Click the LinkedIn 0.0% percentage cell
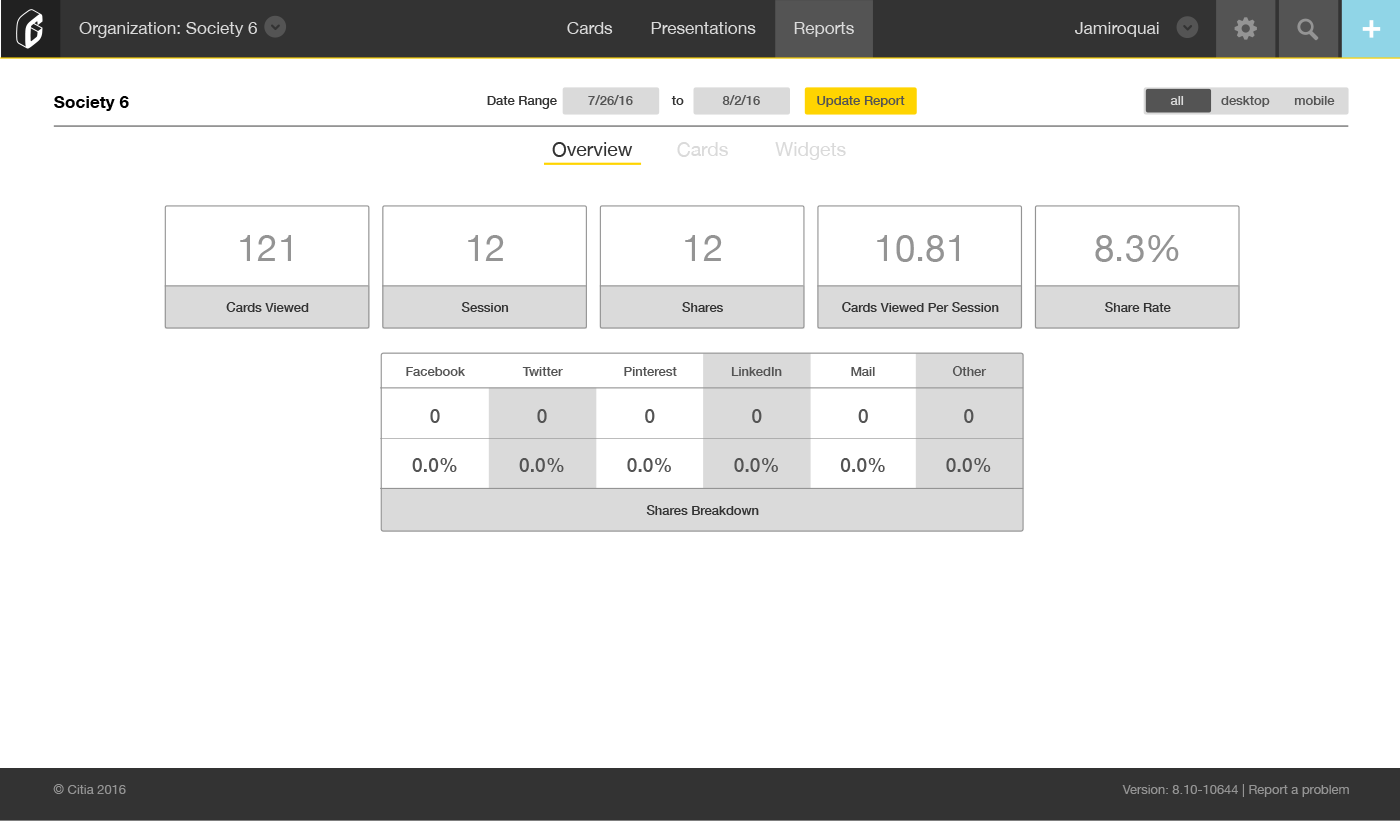Screen dimensions: 1400x821 tap(756, 465)
